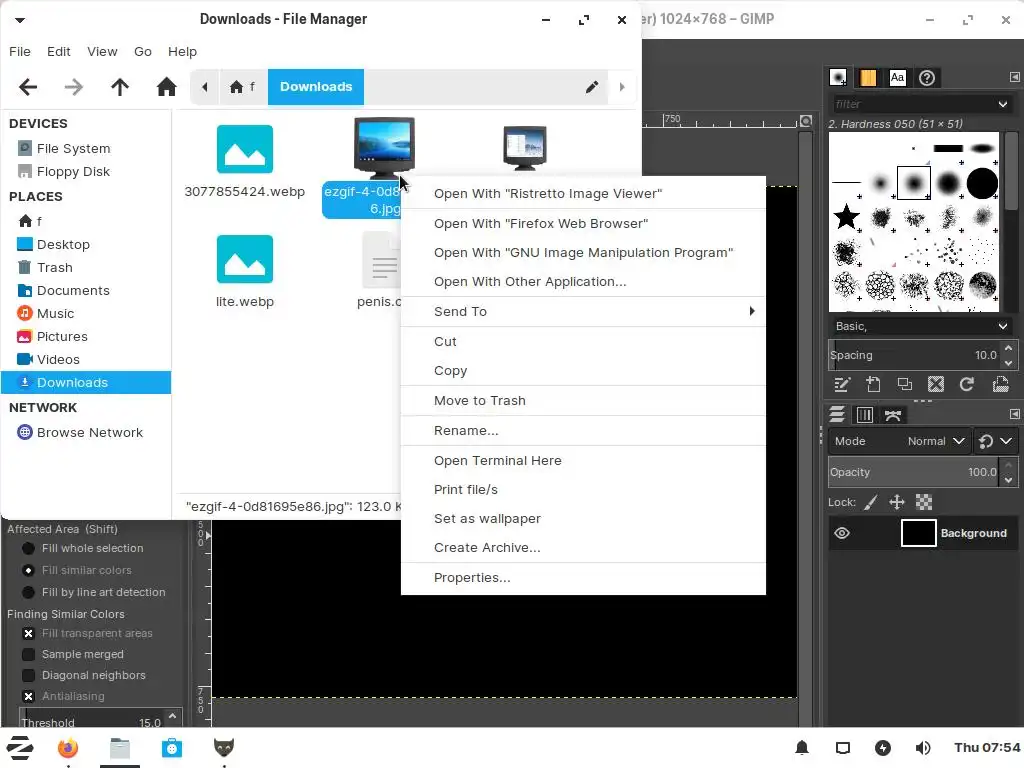Choose Open With Ristretto Image Viewer
1024x768 pixels.
click(x=583, y=194)
